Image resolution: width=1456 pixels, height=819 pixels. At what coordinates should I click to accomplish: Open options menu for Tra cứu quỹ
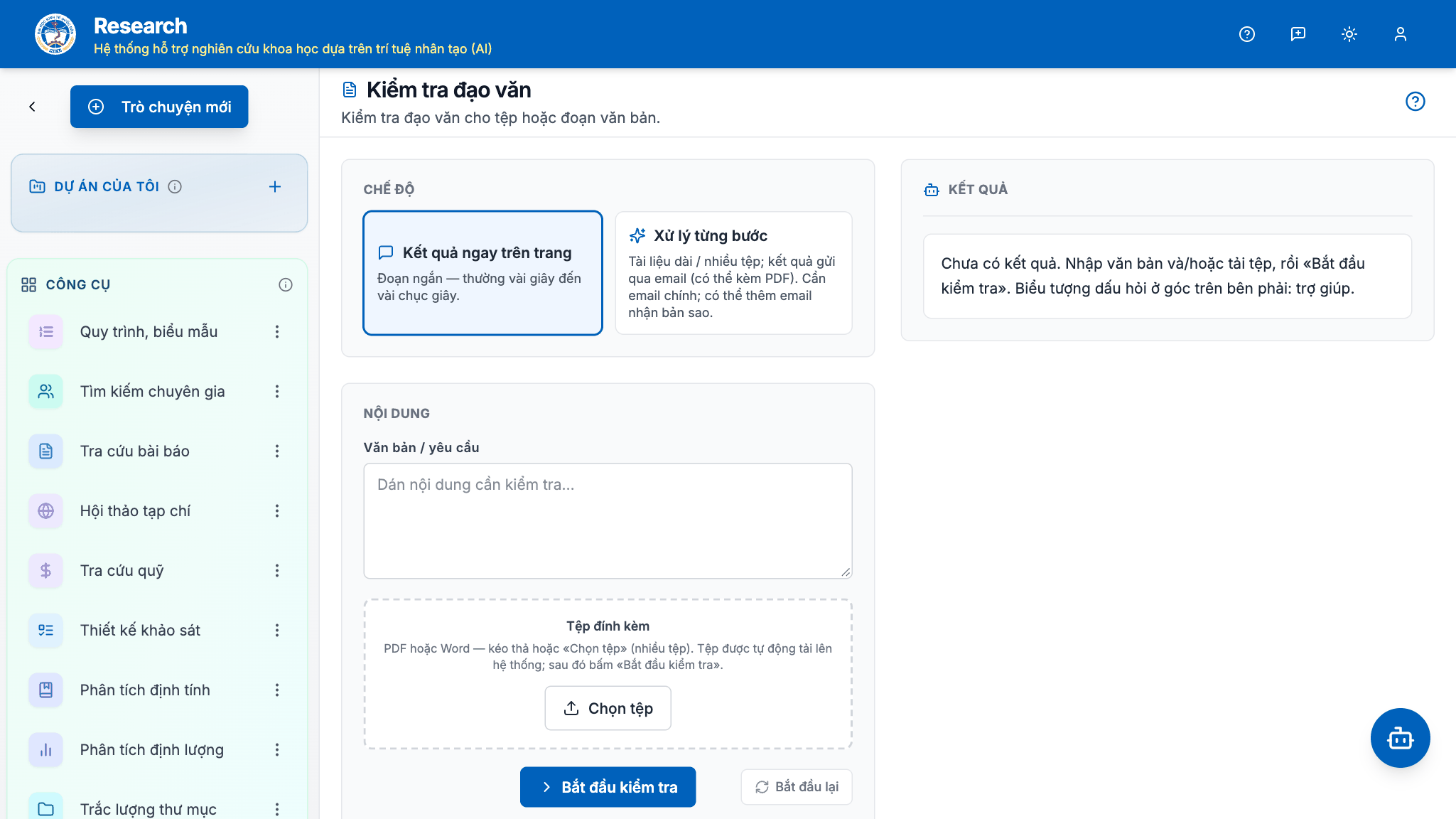(x=277, y=570)
